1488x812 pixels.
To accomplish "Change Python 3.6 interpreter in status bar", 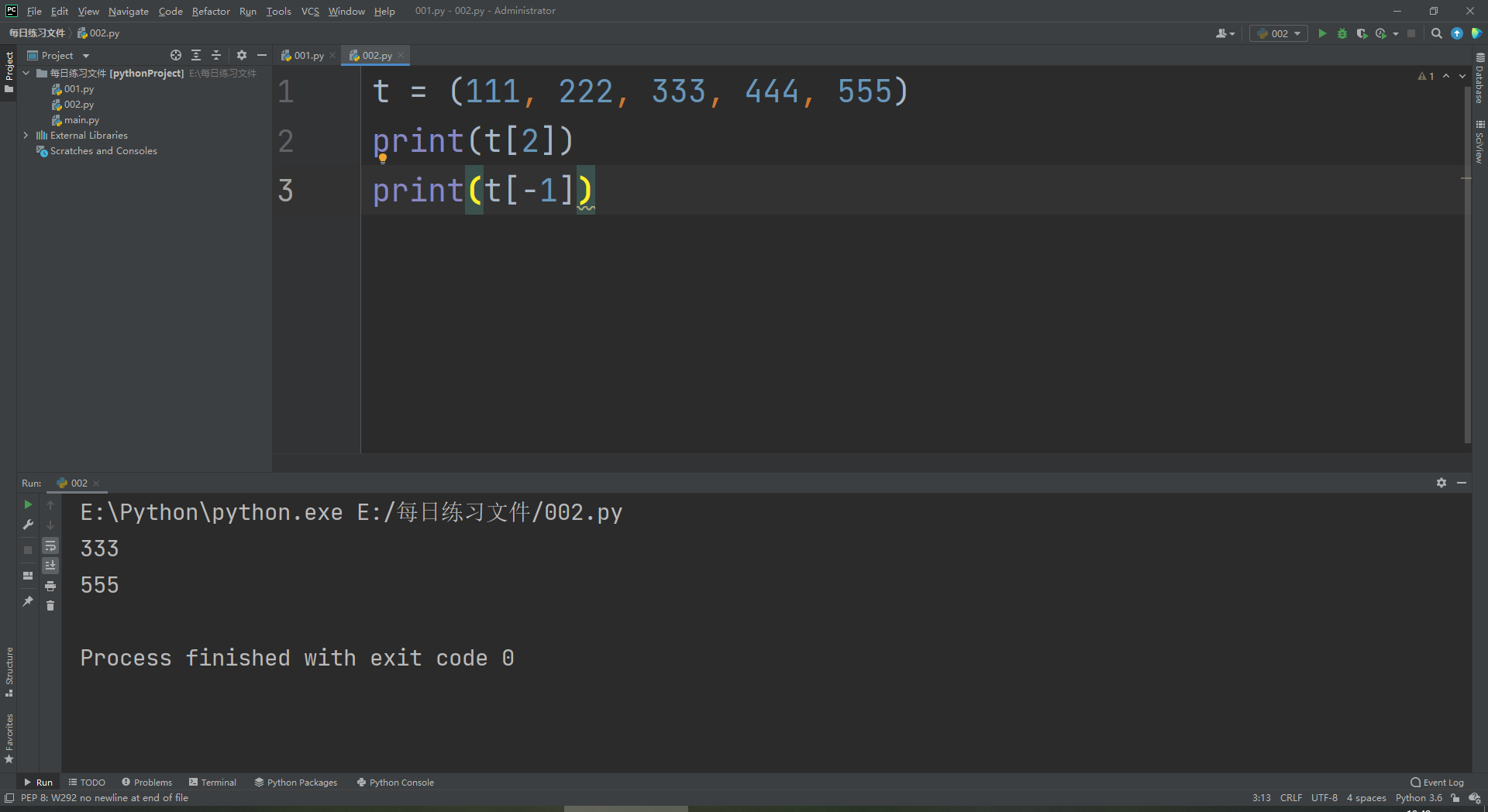I will coord(1418,797).
